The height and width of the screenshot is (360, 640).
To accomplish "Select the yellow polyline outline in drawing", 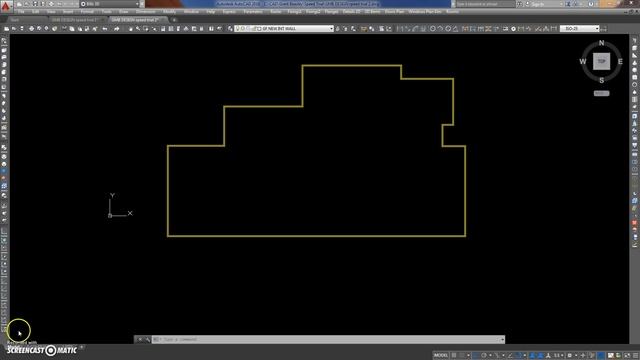I will click(316, 236).
